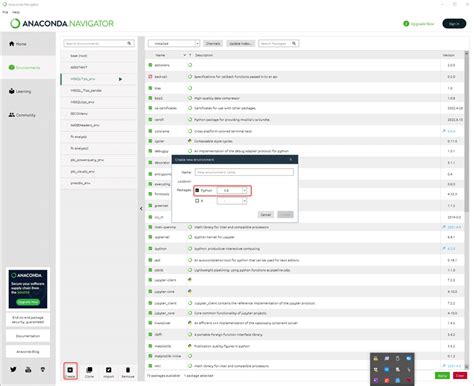Image resolution: width=474 pixels, height=386 pixels.
Task: Click the T type column header
Action: point(190,55)
